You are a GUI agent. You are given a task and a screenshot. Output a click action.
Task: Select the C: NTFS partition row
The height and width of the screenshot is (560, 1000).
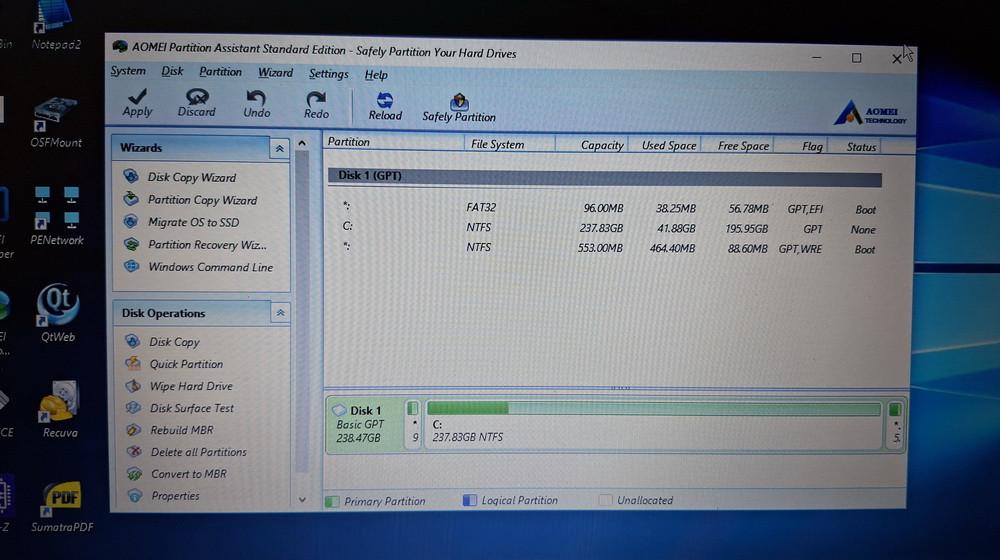pos(605,228)
